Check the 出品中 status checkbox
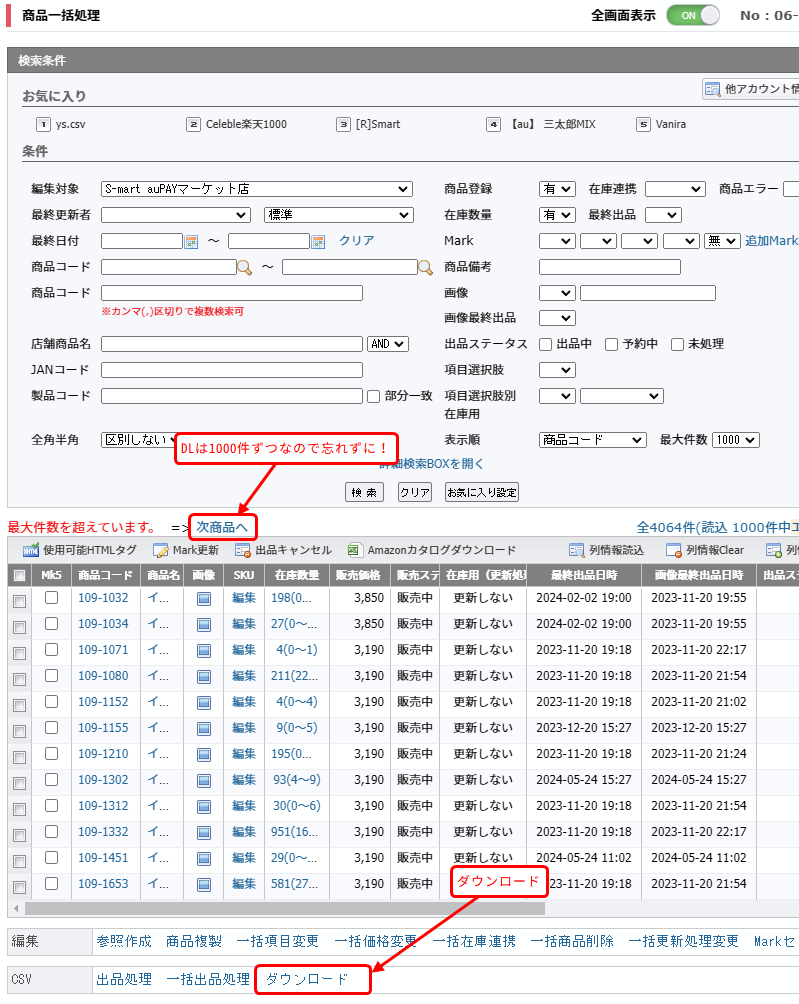The image size is (799, 1004). click(x=546, y=344)
